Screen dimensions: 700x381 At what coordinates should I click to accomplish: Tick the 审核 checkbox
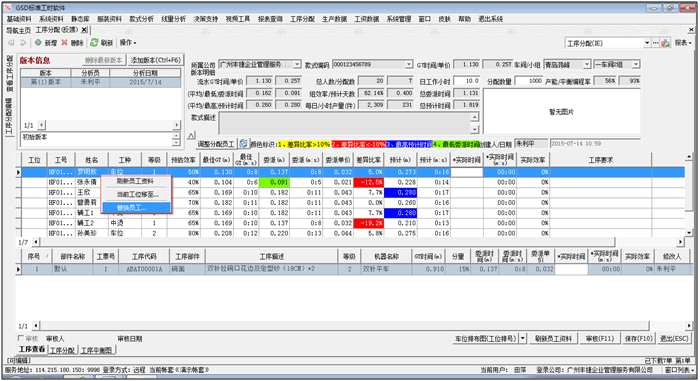pos(21,339)
